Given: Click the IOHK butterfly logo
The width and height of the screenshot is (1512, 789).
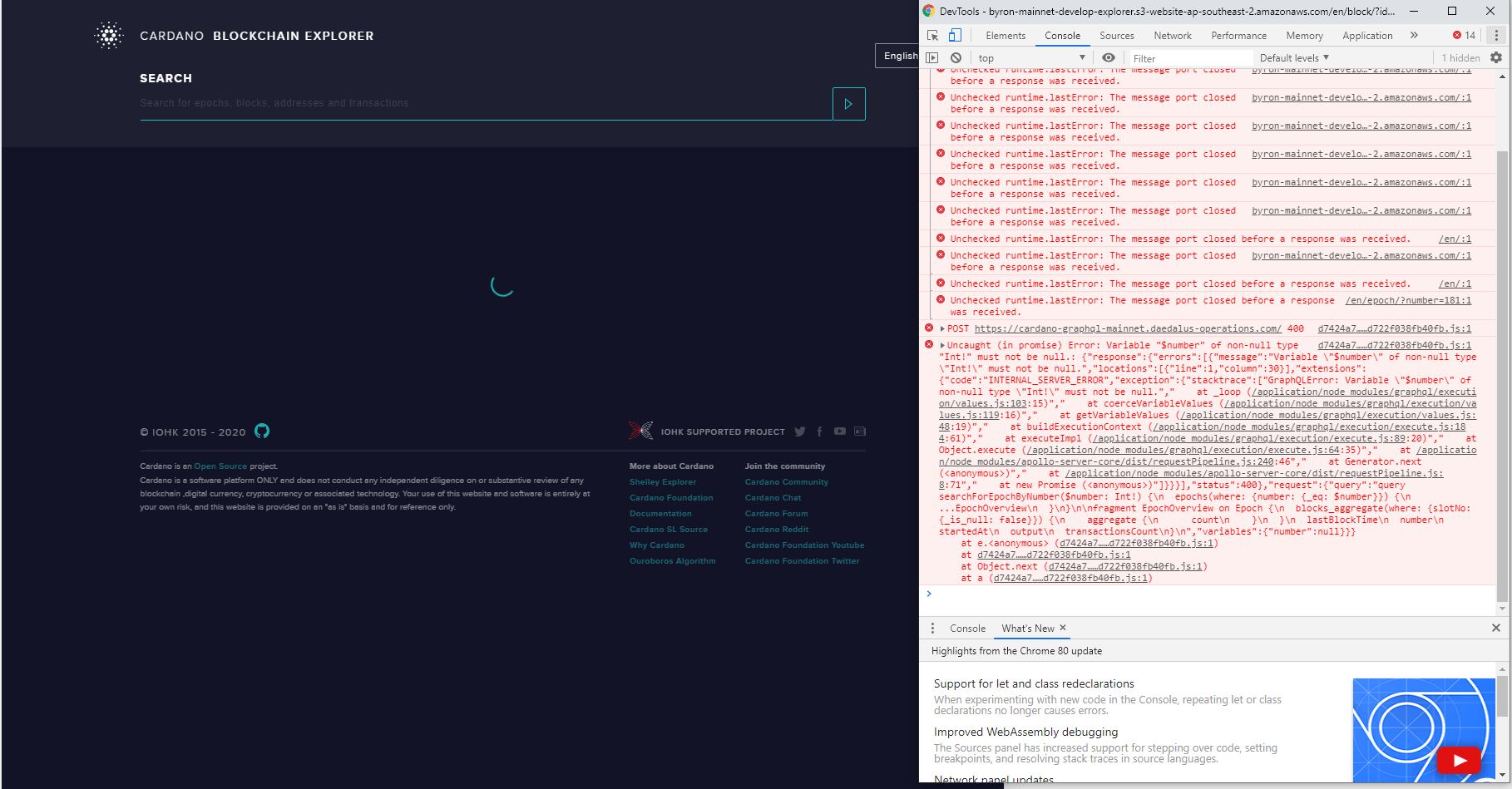Looking at the screenshot, I should [641, 431].
